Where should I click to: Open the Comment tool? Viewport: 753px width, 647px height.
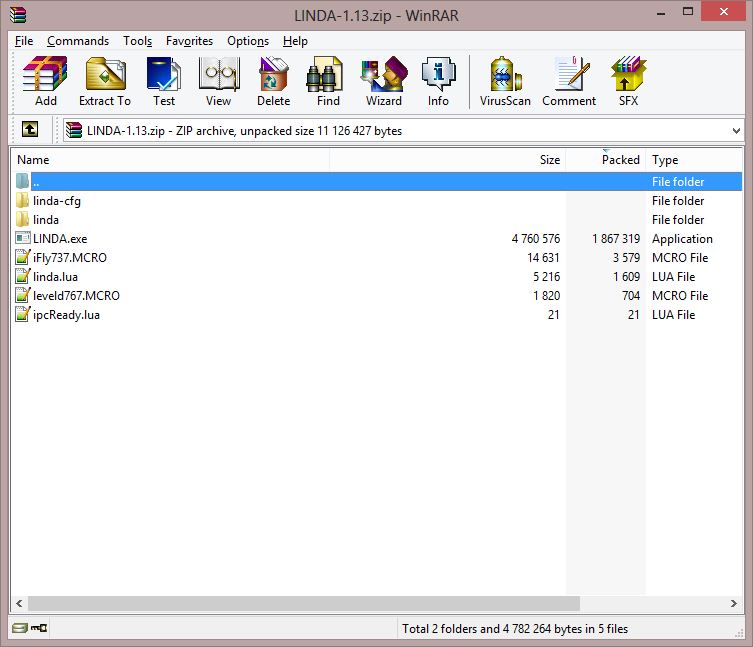(x=569, y=81)
